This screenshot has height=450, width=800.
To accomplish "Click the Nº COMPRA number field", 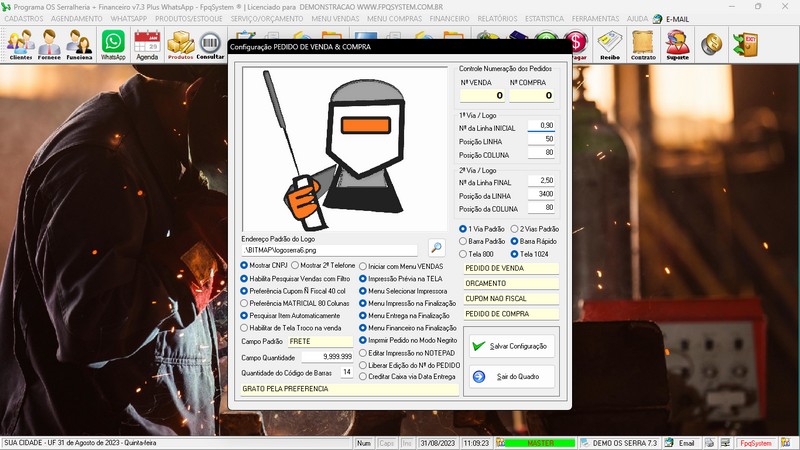I will 531,95.
